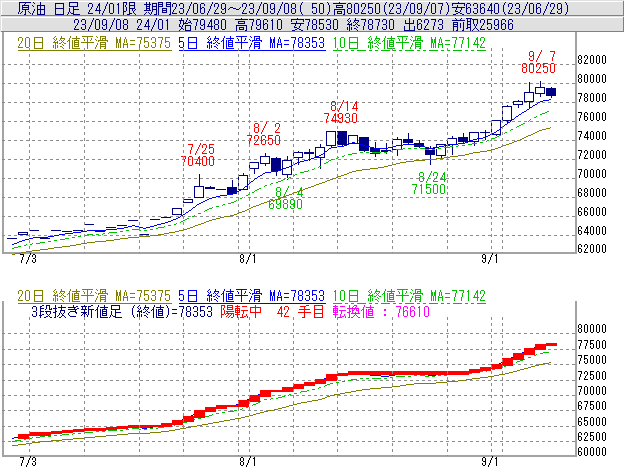Click the period high text 高80250(23/09/07)
The image size is (624, 475).
pyautogui.click(x=394, y=8)
